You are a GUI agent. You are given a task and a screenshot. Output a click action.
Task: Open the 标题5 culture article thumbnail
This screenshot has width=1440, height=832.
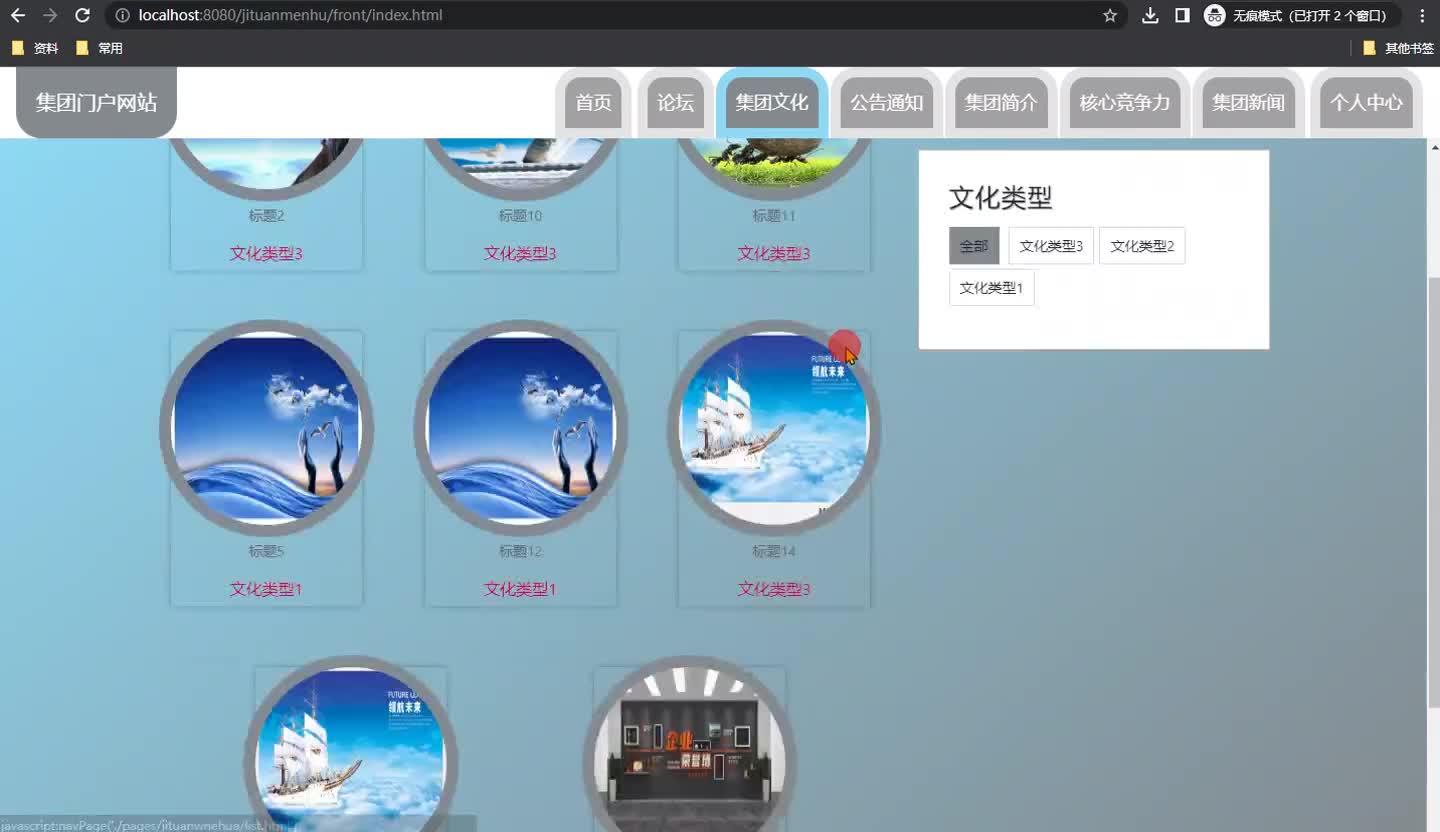coord(265,427)
